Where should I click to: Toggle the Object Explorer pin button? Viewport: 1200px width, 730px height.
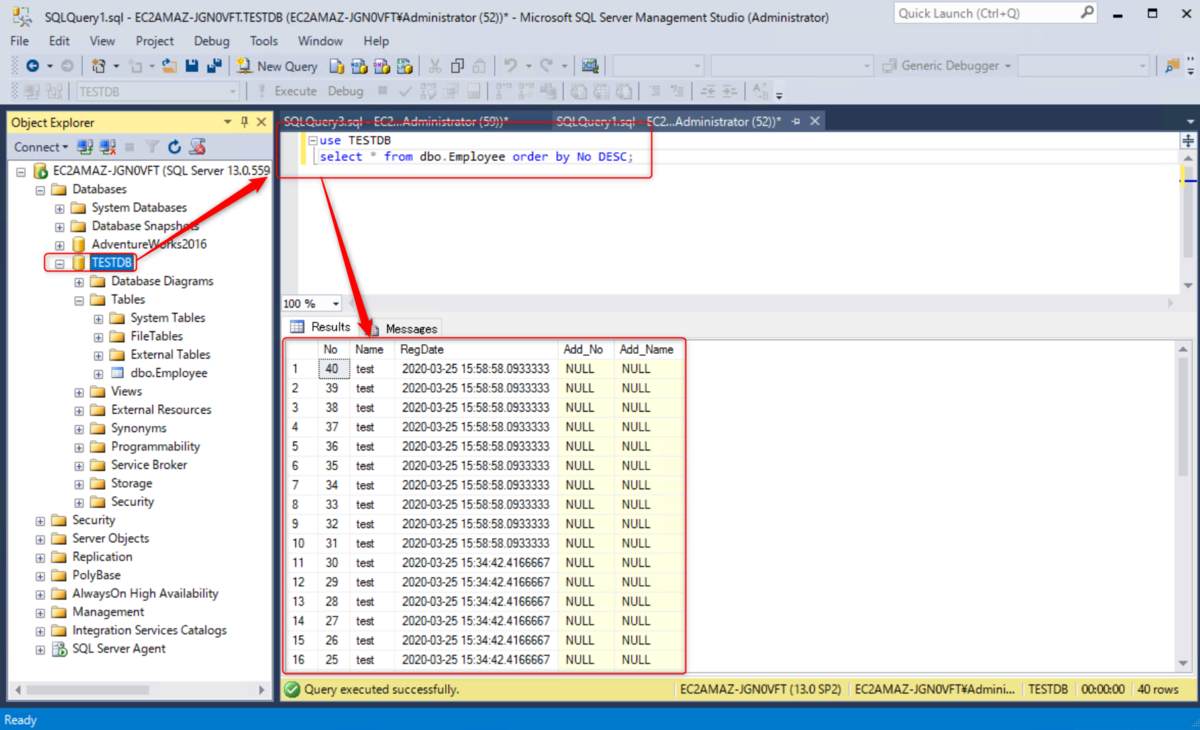[x=243, y=121]
